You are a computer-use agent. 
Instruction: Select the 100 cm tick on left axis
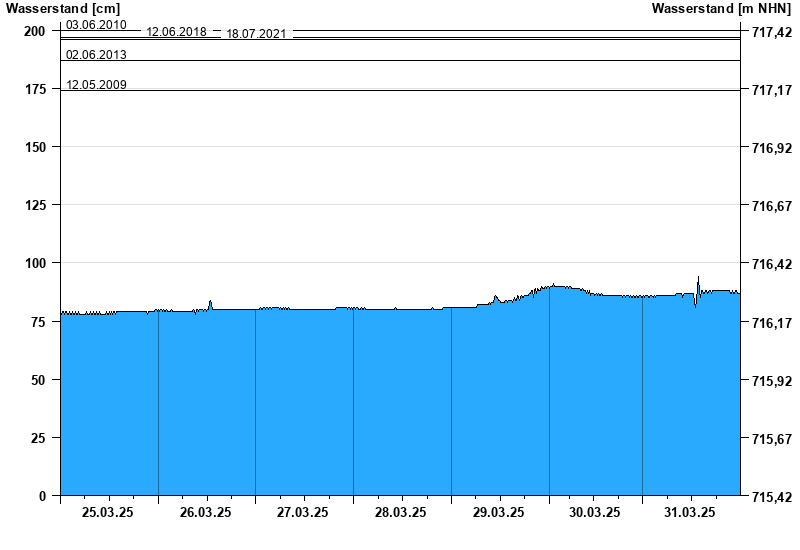34,263
